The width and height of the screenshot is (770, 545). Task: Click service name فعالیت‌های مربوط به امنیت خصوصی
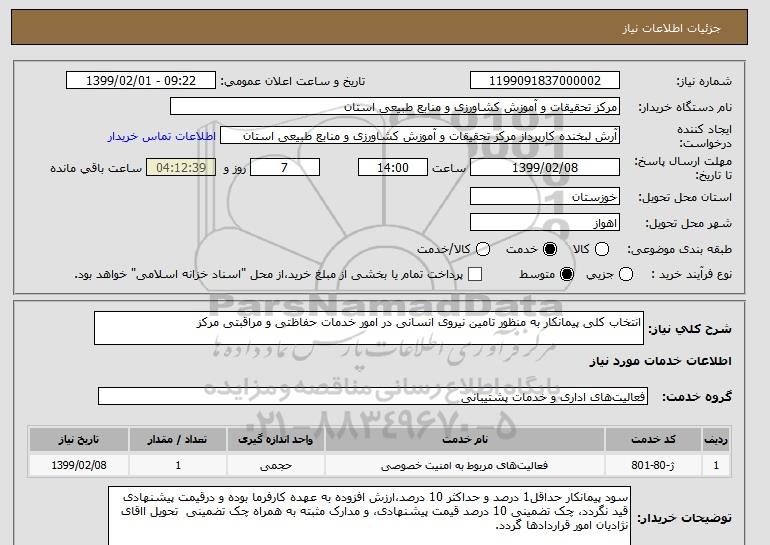point(465,465)
